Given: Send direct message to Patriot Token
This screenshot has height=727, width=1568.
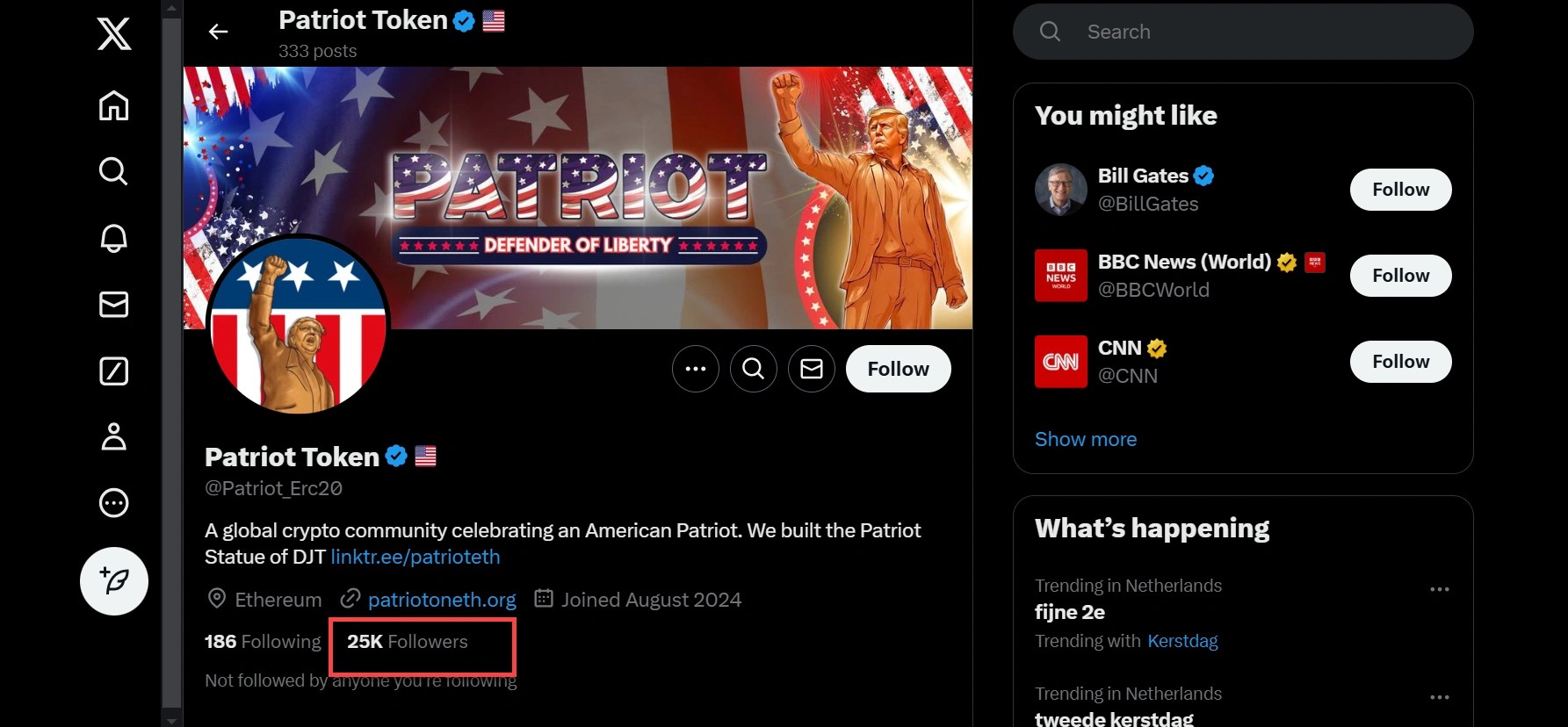Looking at the screenshot, I should pos(811,369).
